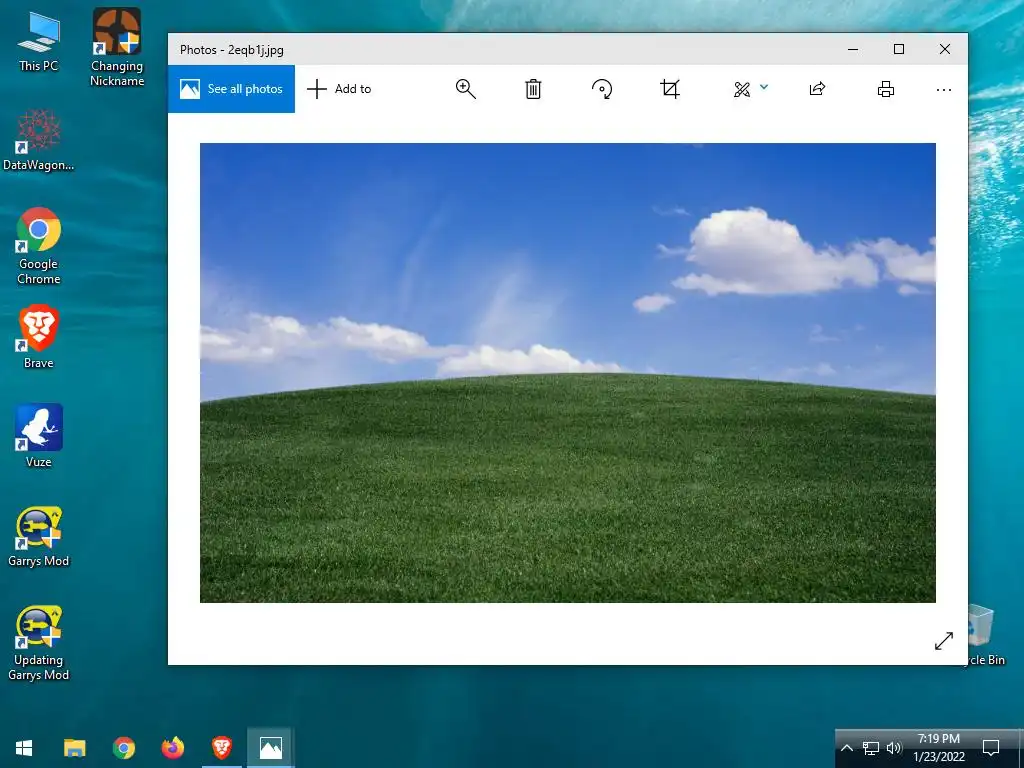Open Firefox from the taskbar
Viewport: 1024px width, 768px height.
tap(172, 748)
